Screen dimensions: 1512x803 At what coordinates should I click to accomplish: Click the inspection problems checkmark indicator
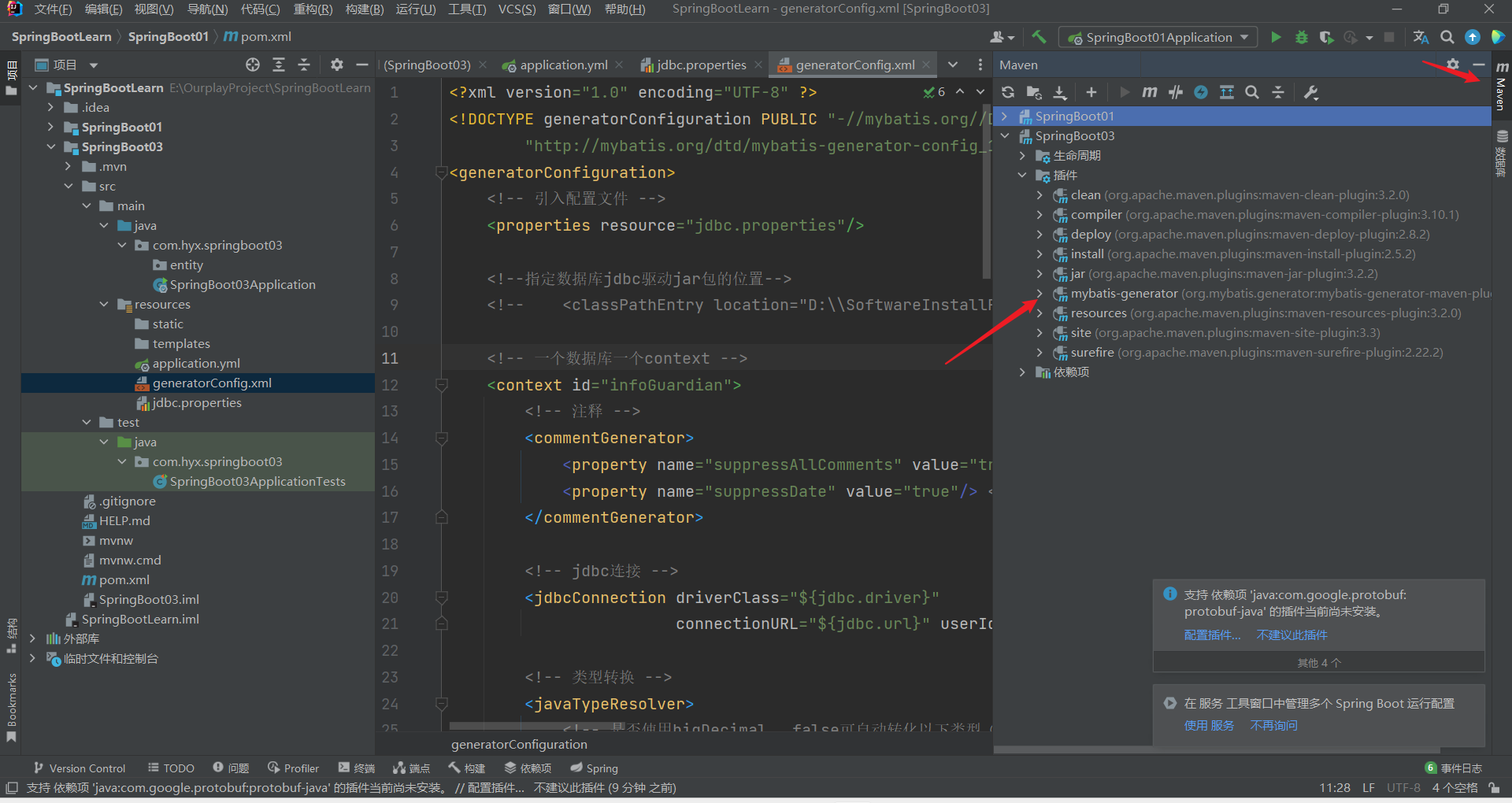coord(935,92)
